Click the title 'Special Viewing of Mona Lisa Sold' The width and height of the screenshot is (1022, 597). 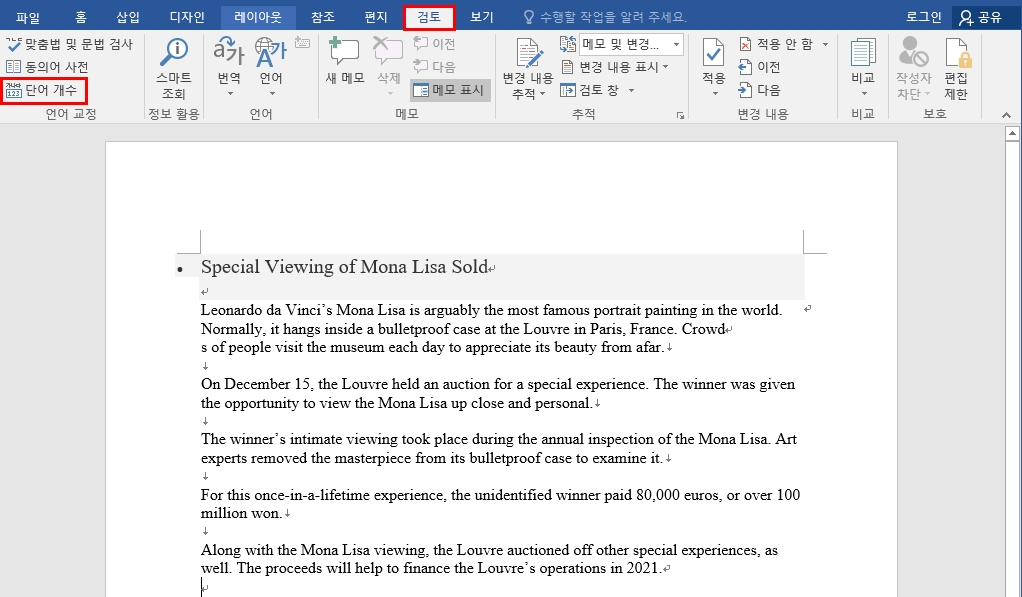click(x=344, y=267)
